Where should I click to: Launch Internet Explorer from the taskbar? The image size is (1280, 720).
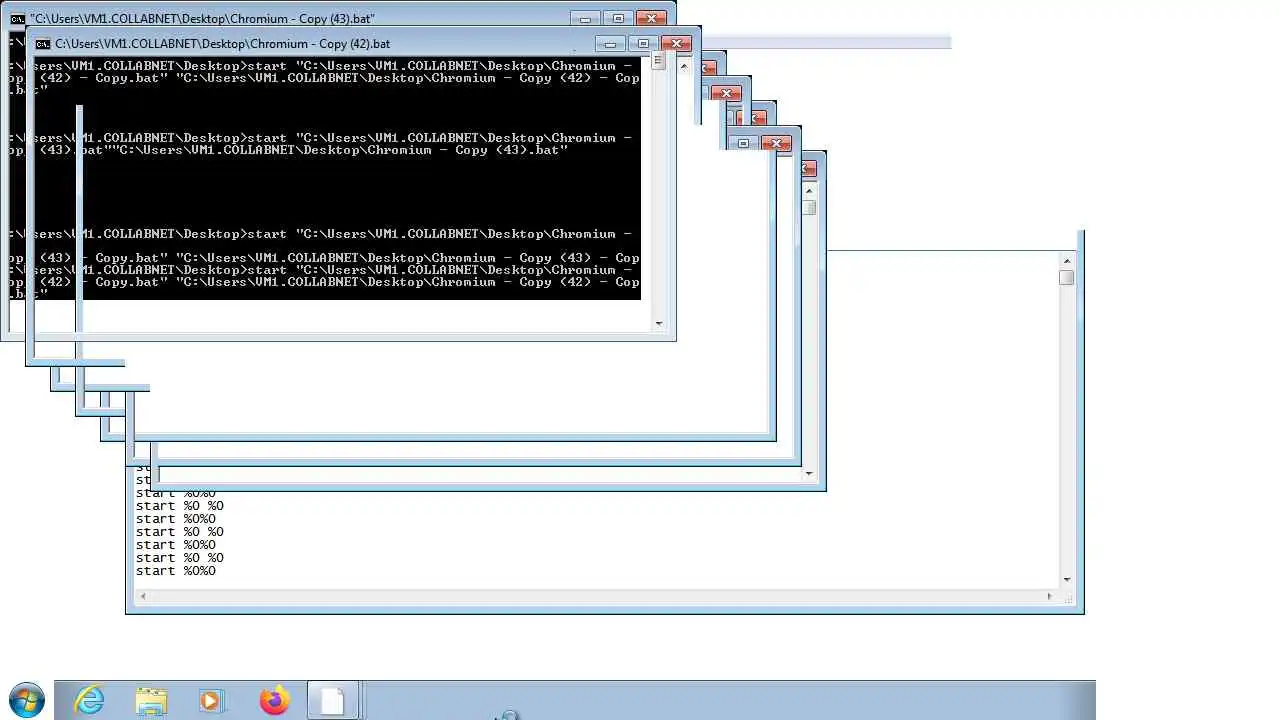[90, 700]
